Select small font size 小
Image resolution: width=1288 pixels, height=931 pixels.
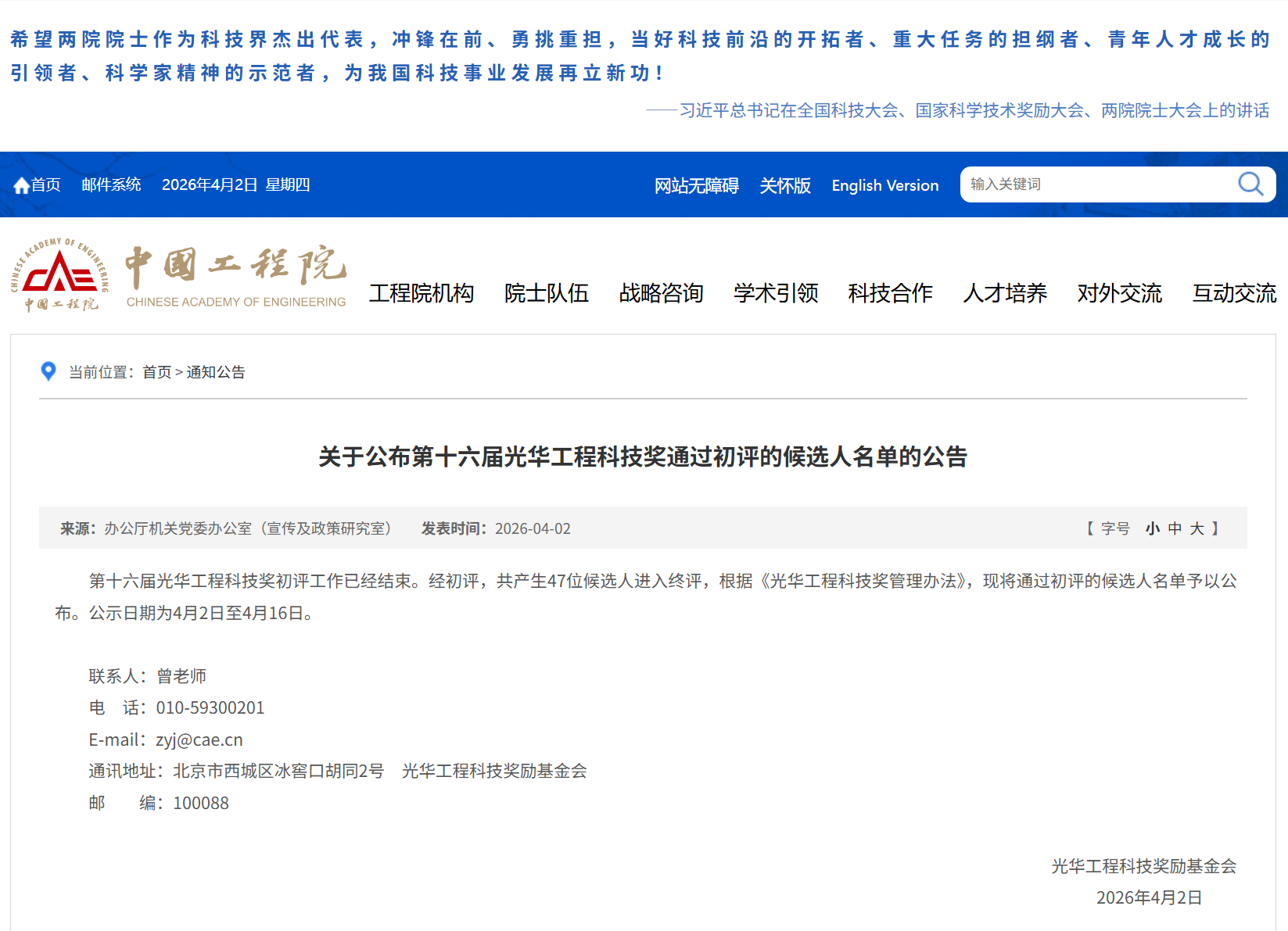[x=1152, y=528]
